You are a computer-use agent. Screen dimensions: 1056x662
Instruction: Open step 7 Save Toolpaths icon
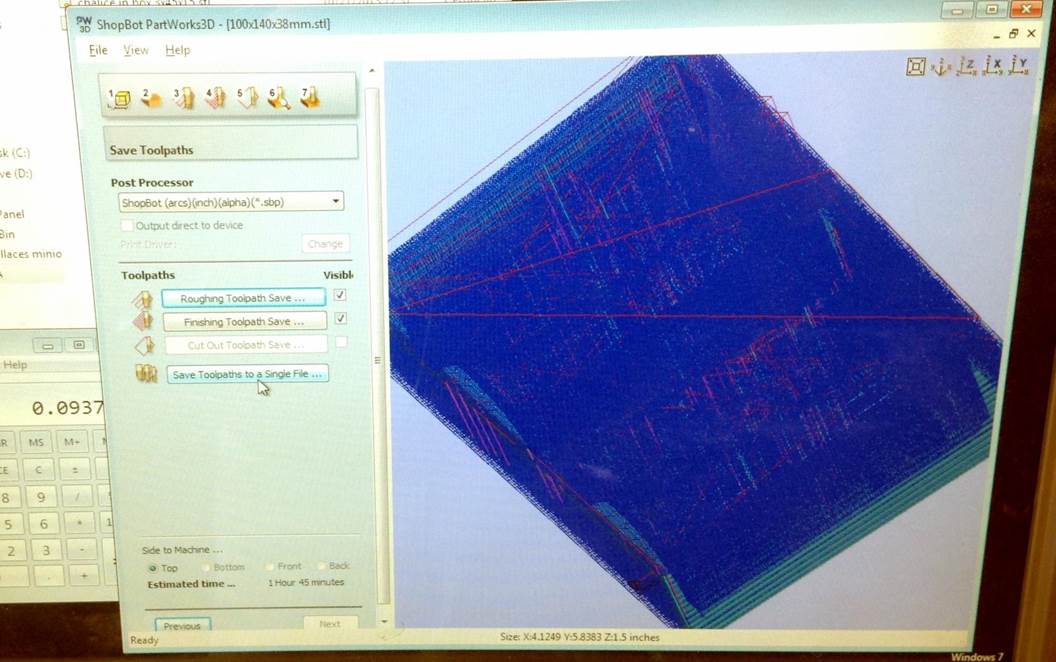pos(310,98)
